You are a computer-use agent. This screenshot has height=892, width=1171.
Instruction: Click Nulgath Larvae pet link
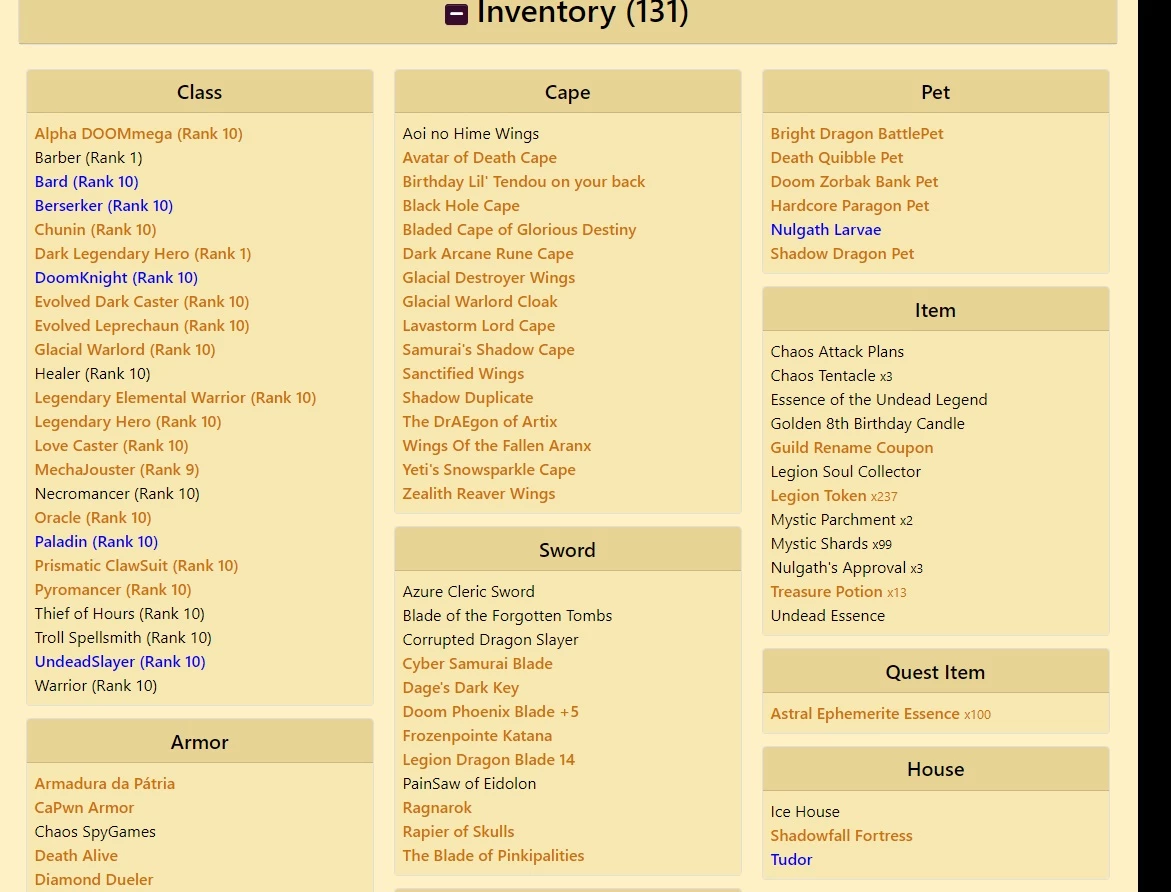point(826,229)
